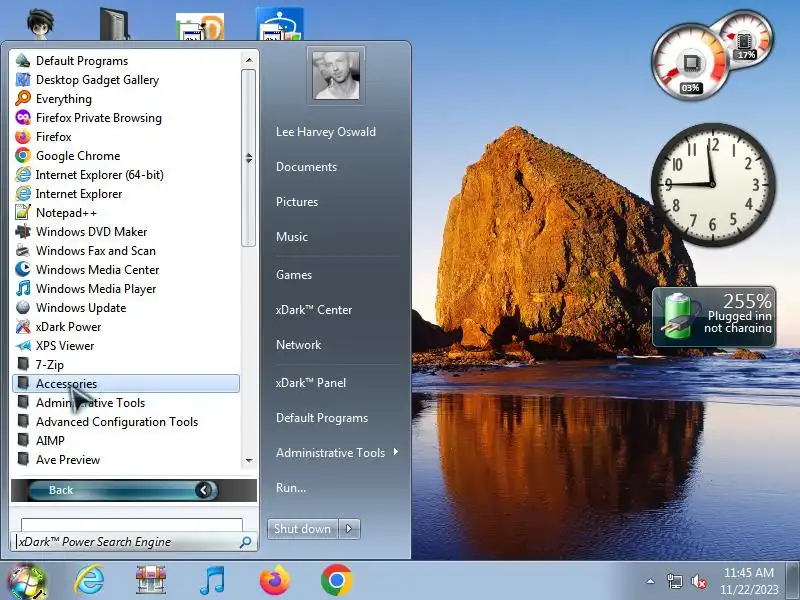
Task: Click the battery status gadget
Action: point(714,317)
